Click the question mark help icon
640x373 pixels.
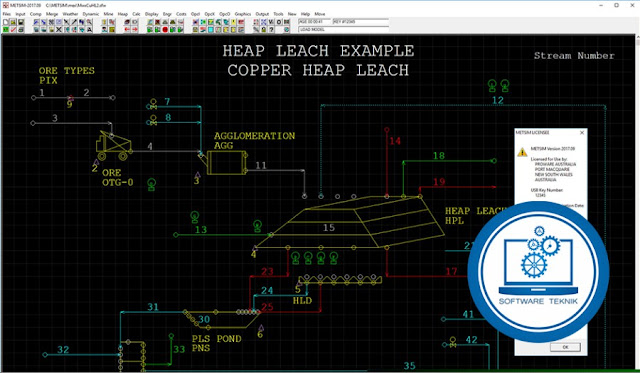271,30
